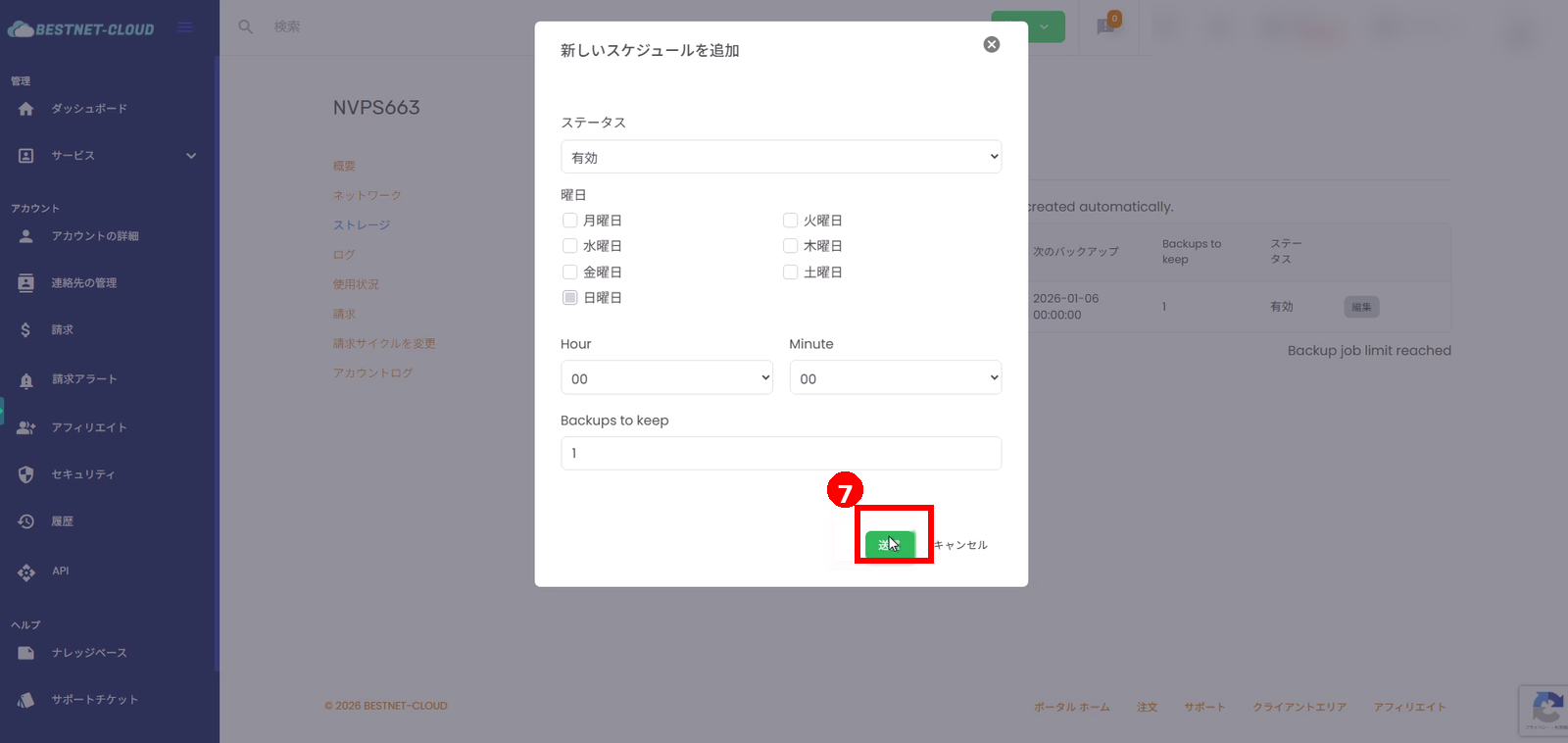Click the dollar sign billing icon
This screenshot has height=743, width=1568.
[x=26, y=330]
